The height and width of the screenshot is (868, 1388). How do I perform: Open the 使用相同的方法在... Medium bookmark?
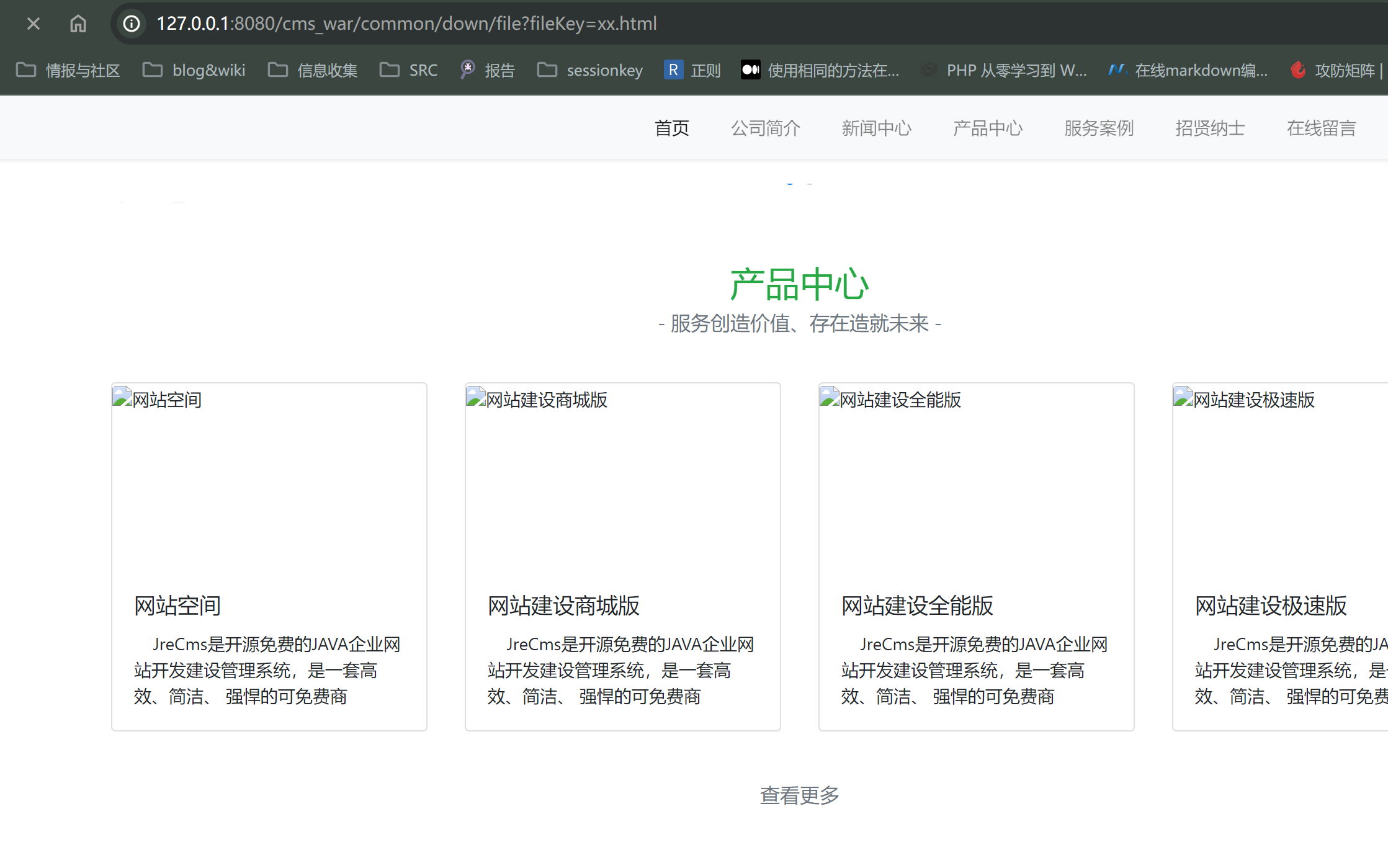820,70
